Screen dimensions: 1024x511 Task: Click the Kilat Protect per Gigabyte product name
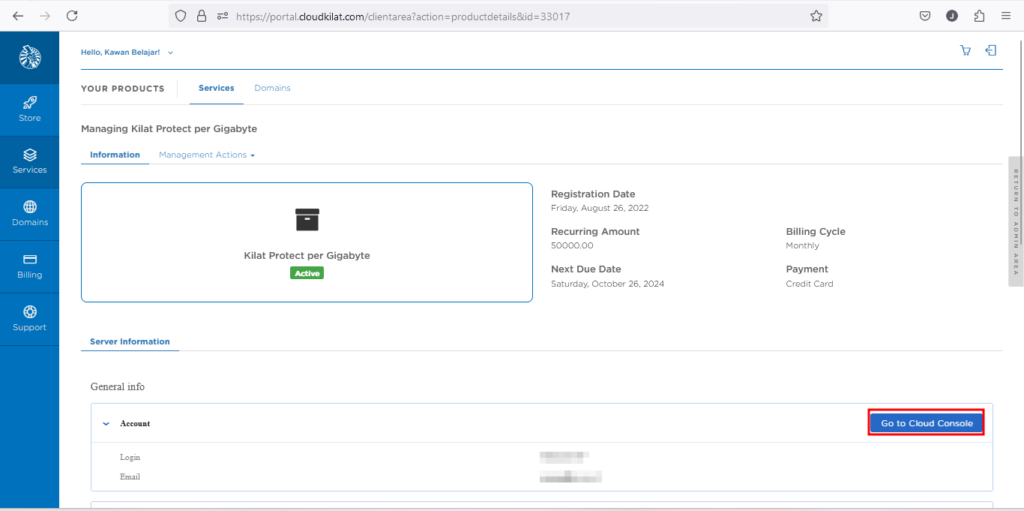pos(307,256)
